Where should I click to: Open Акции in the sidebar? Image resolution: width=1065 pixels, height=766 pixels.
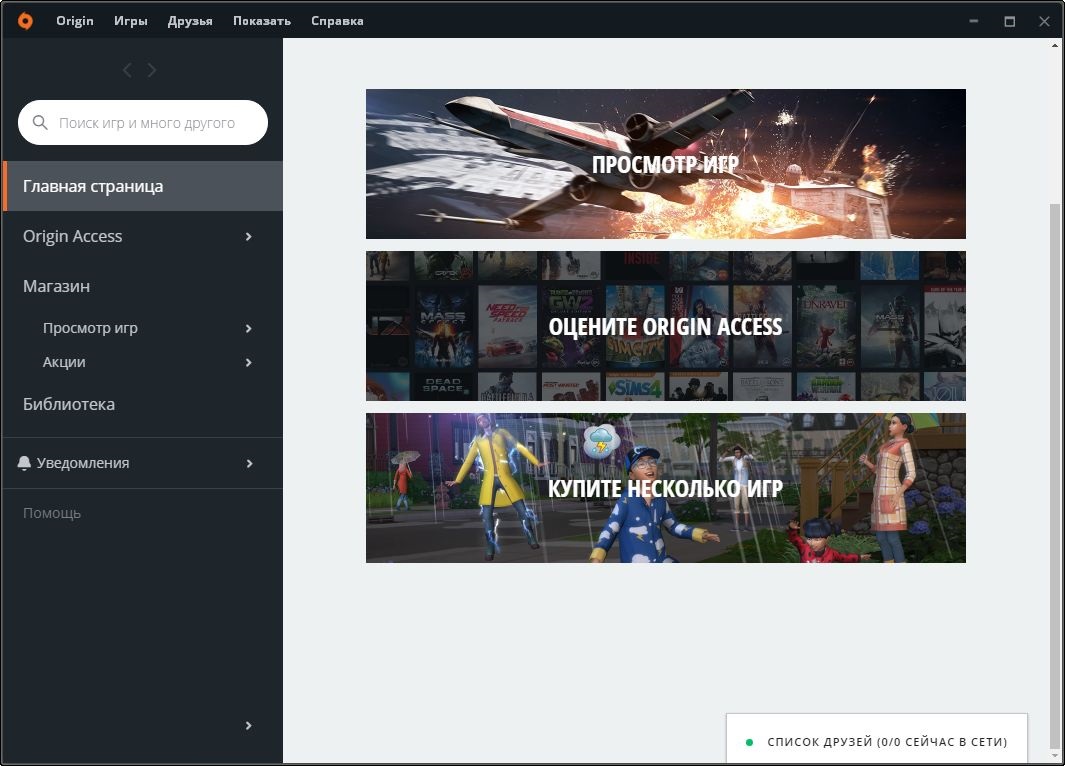(x=143, y=362)
